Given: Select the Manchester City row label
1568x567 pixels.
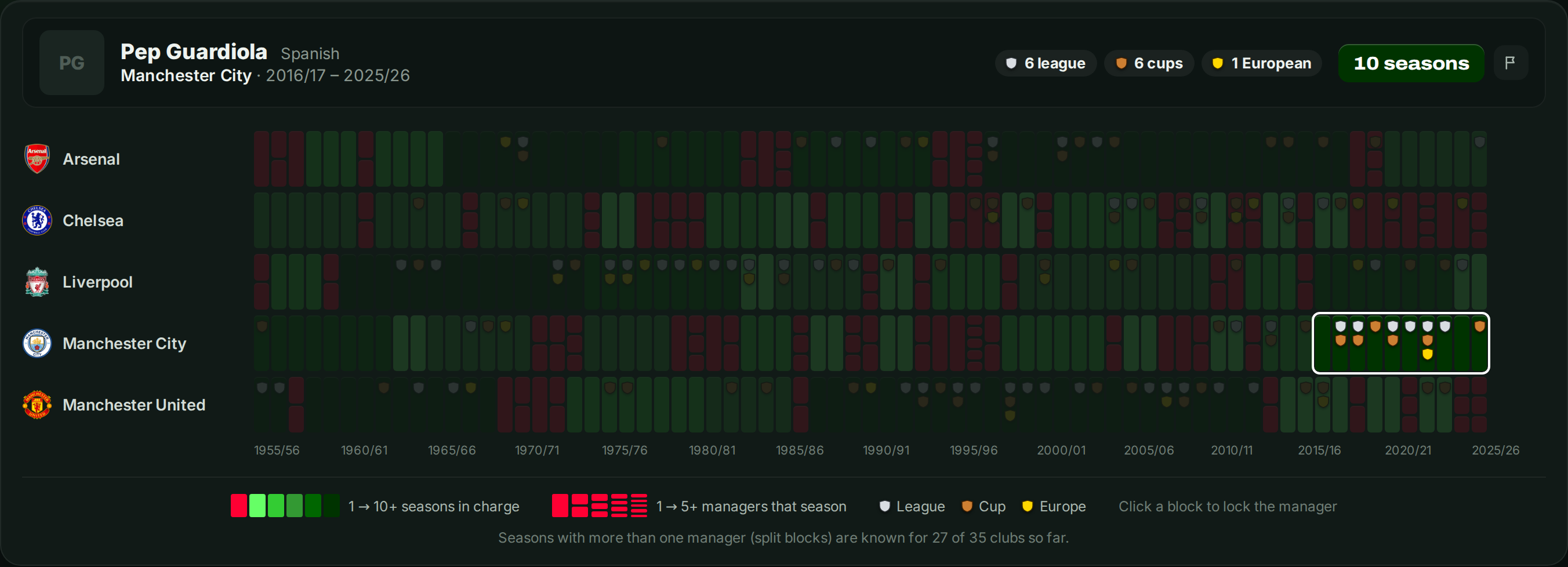Looking at the screenshot, I should point(124,343).
